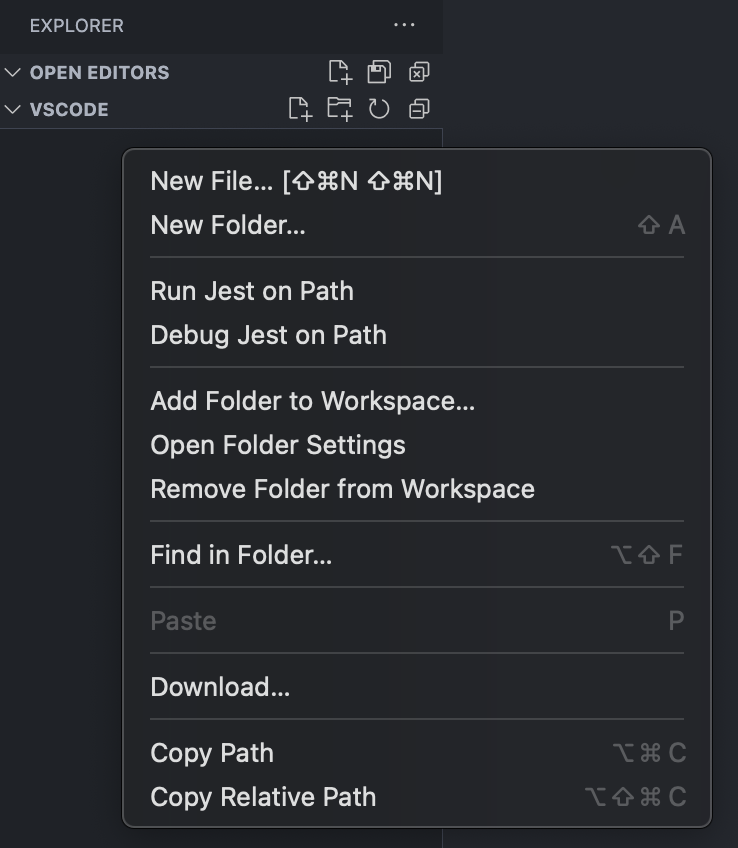The height and width of the screenshot is (848, 738).
Task: Collapse all folders in VSCODE explorer
Action: [419, 109]
